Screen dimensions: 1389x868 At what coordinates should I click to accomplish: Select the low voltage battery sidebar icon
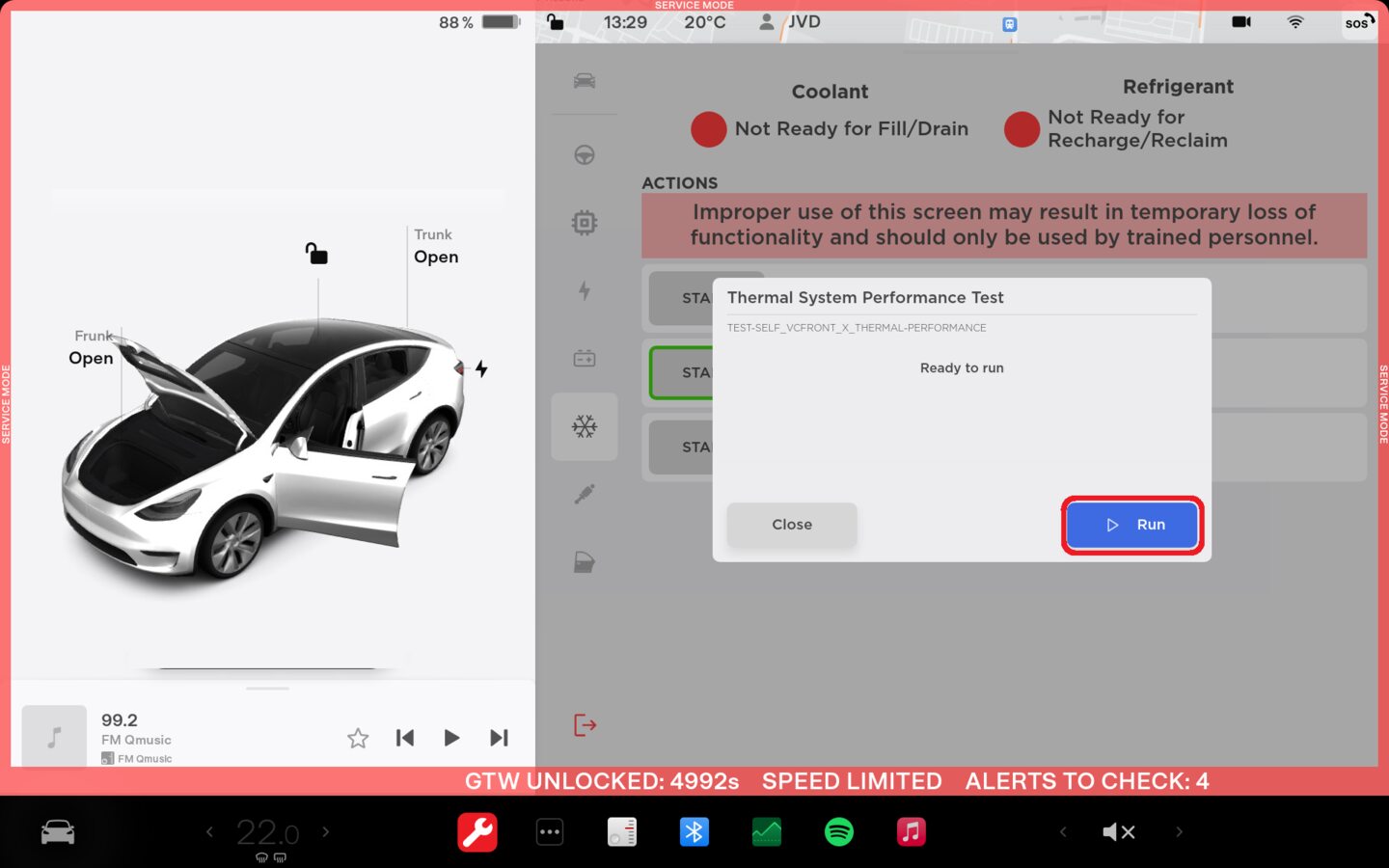[585, 359]
